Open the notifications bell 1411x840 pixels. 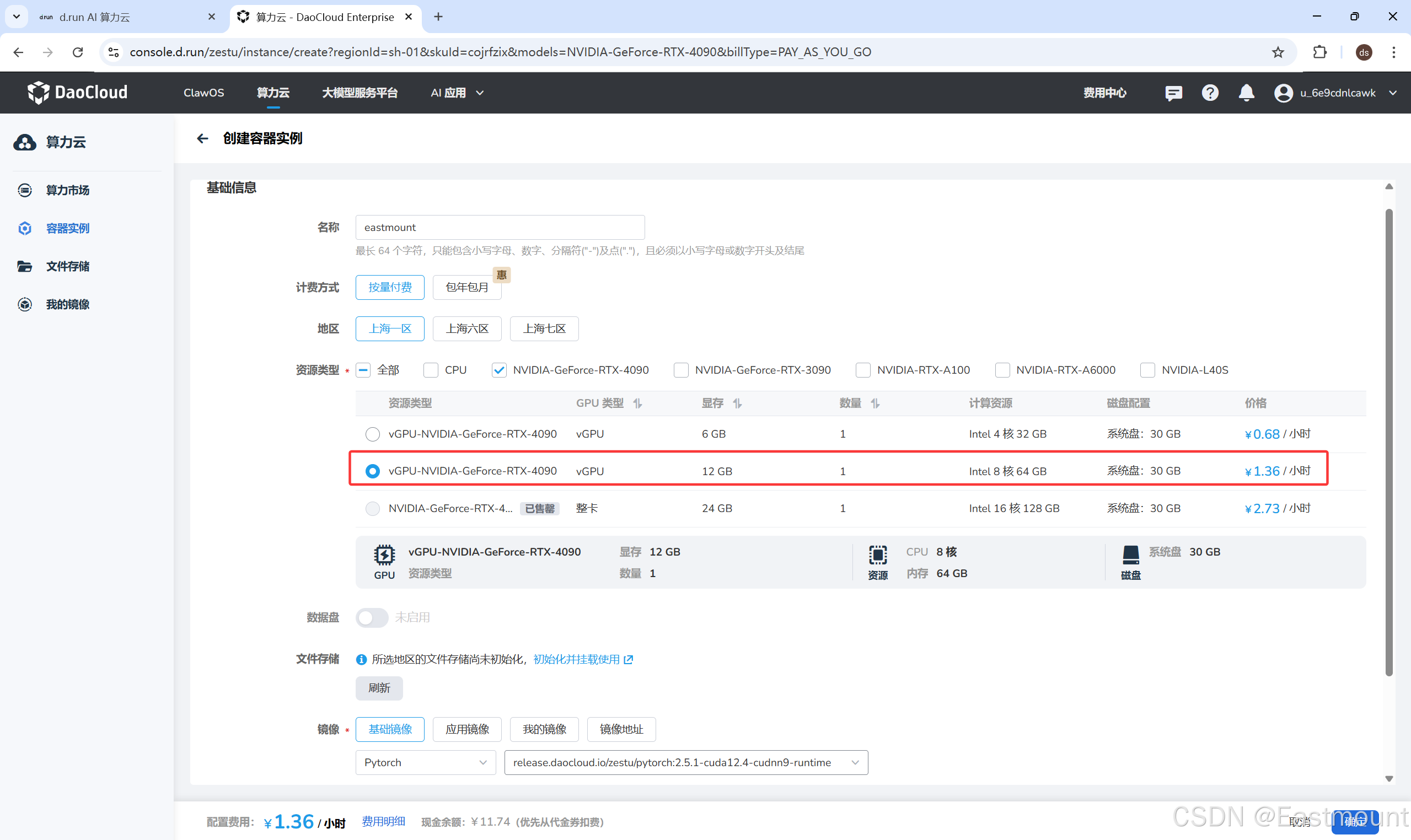coord(1246,93)
